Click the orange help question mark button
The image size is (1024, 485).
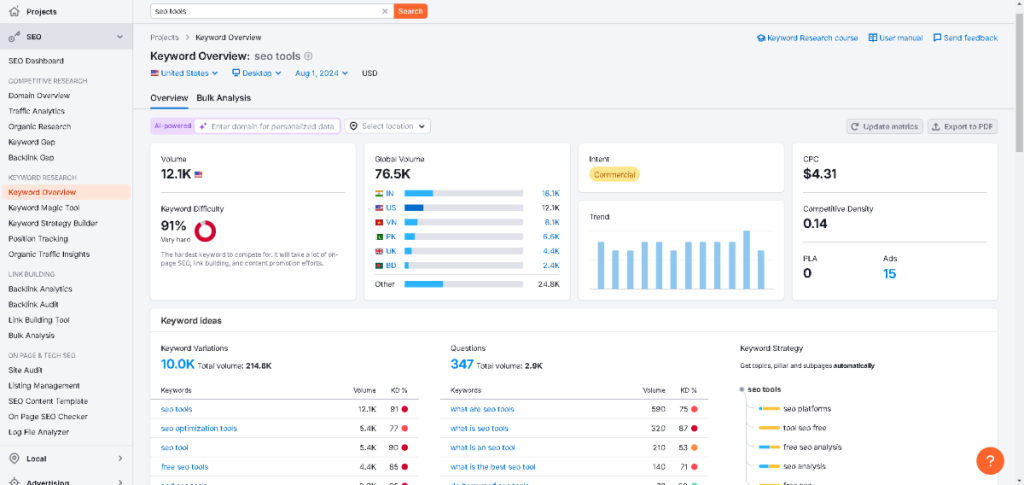coord(989,460)
